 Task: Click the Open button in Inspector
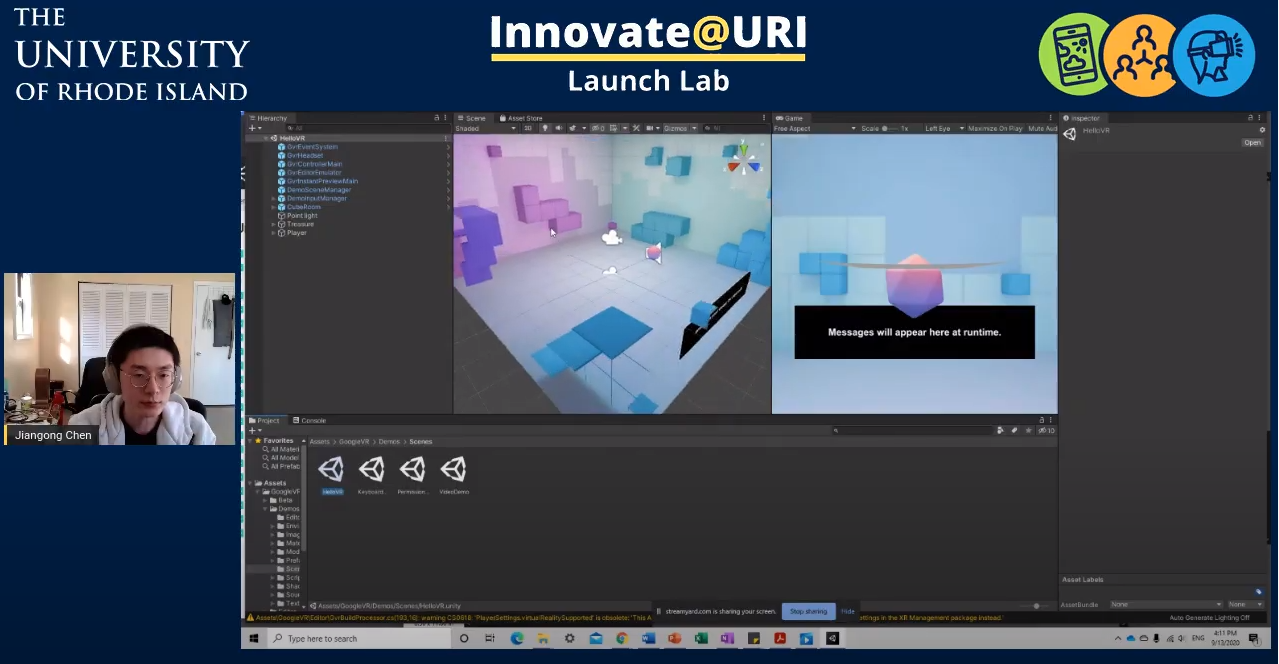1253,142
